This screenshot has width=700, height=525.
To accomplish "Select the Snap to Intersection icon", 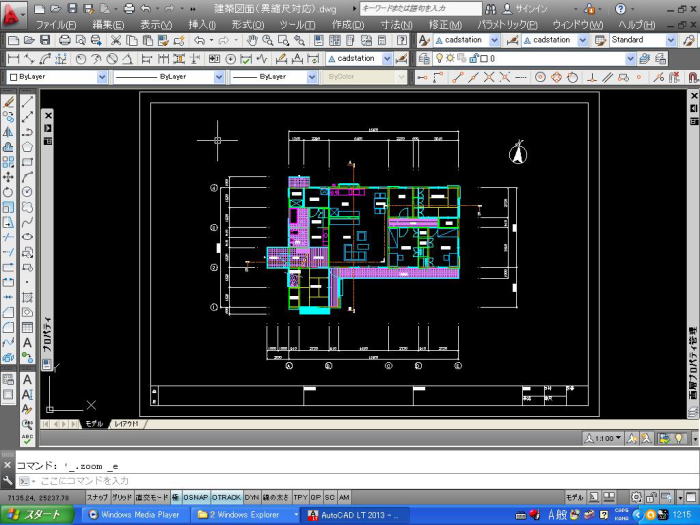I will (x=489, y=77).
